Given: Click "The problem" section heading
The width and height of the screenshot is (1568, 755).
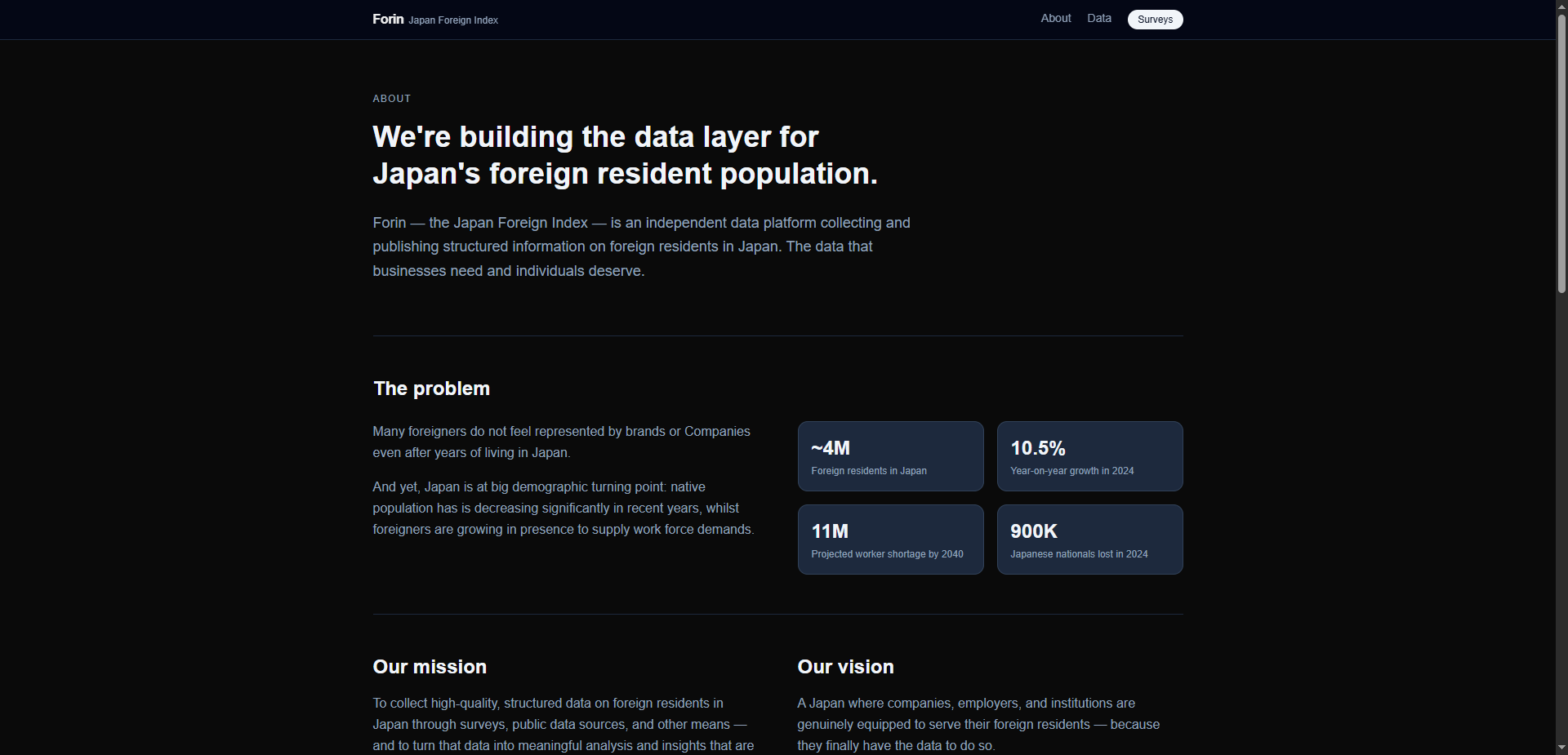Looking at the screenshot, I should 431,389.
